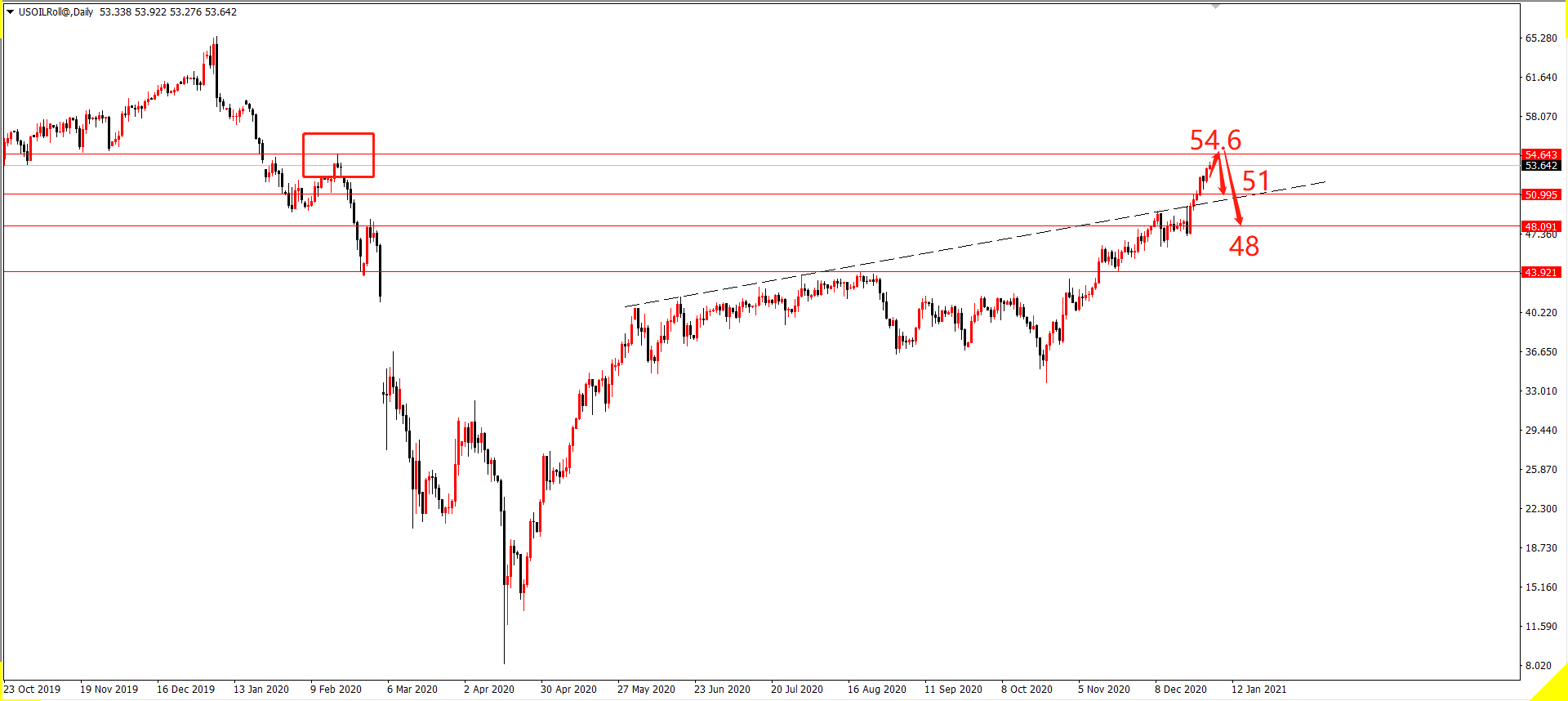The height and width of the screenshot is (701, 1568).
Task: Click the 22.300 price scale label
Action: (1541, 509)
